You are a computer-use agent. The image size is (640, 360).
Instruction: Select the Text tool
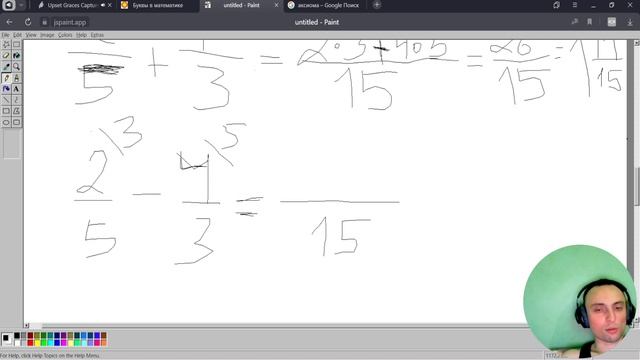[16, 89]
